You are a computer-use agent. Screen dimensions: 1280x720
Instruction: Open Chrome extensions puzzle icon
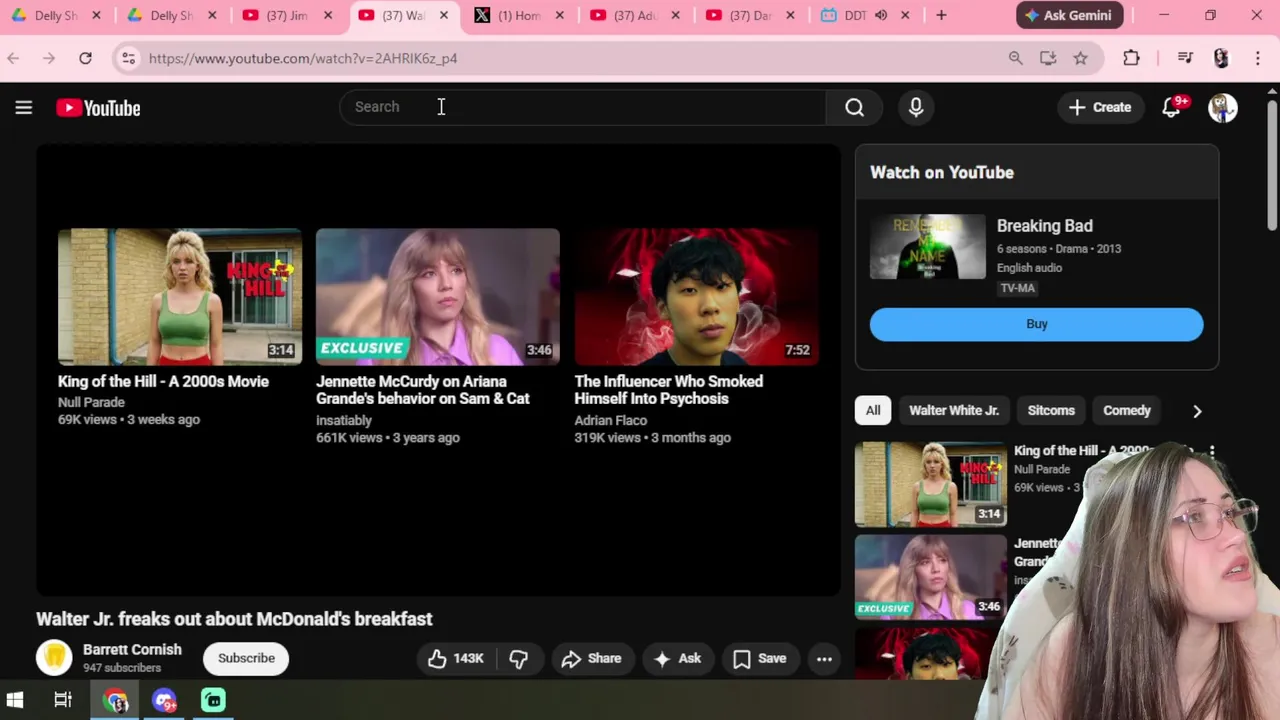pos(1131,58)
